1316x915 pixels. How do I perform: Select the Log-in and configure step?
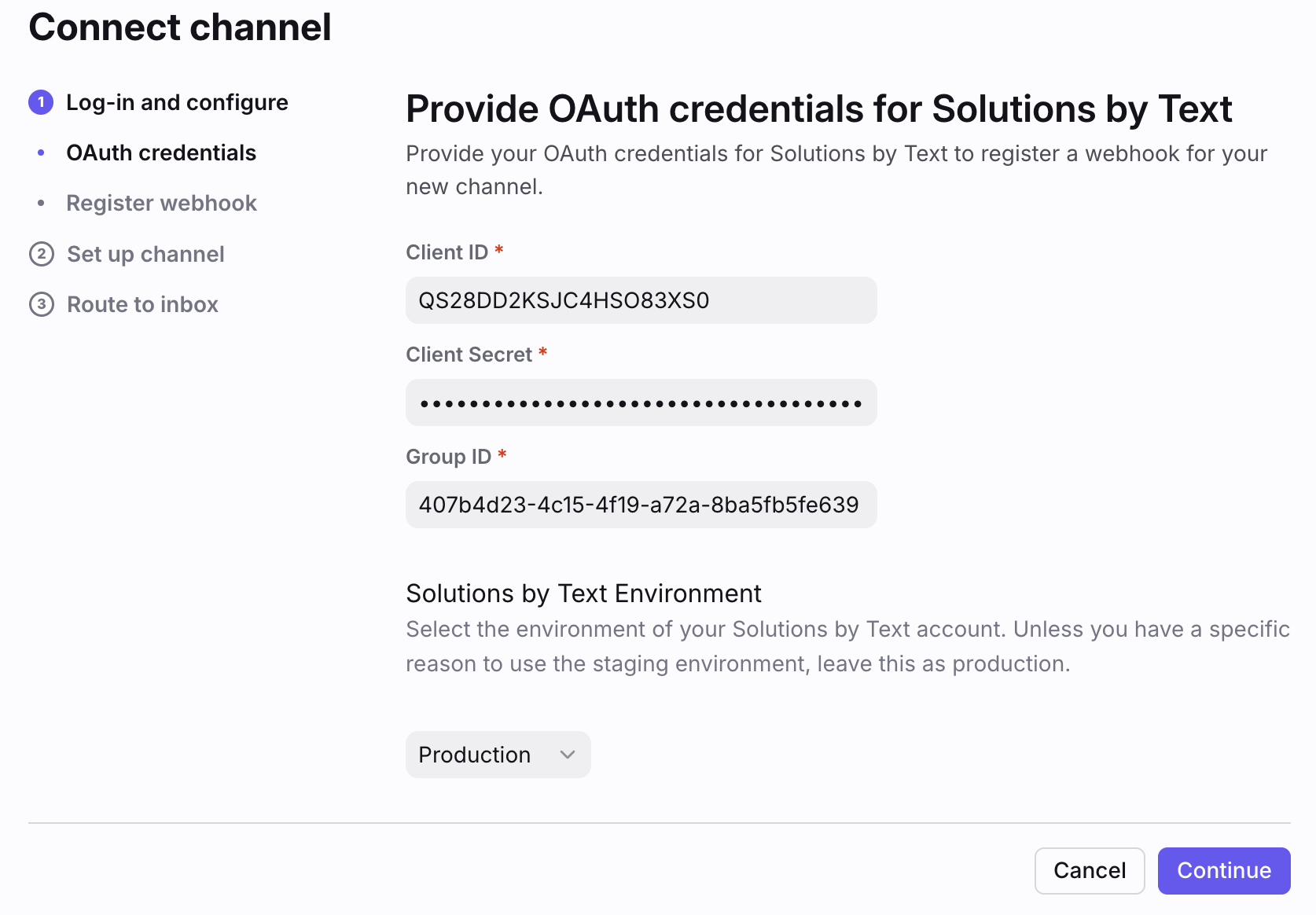[177, 102]
